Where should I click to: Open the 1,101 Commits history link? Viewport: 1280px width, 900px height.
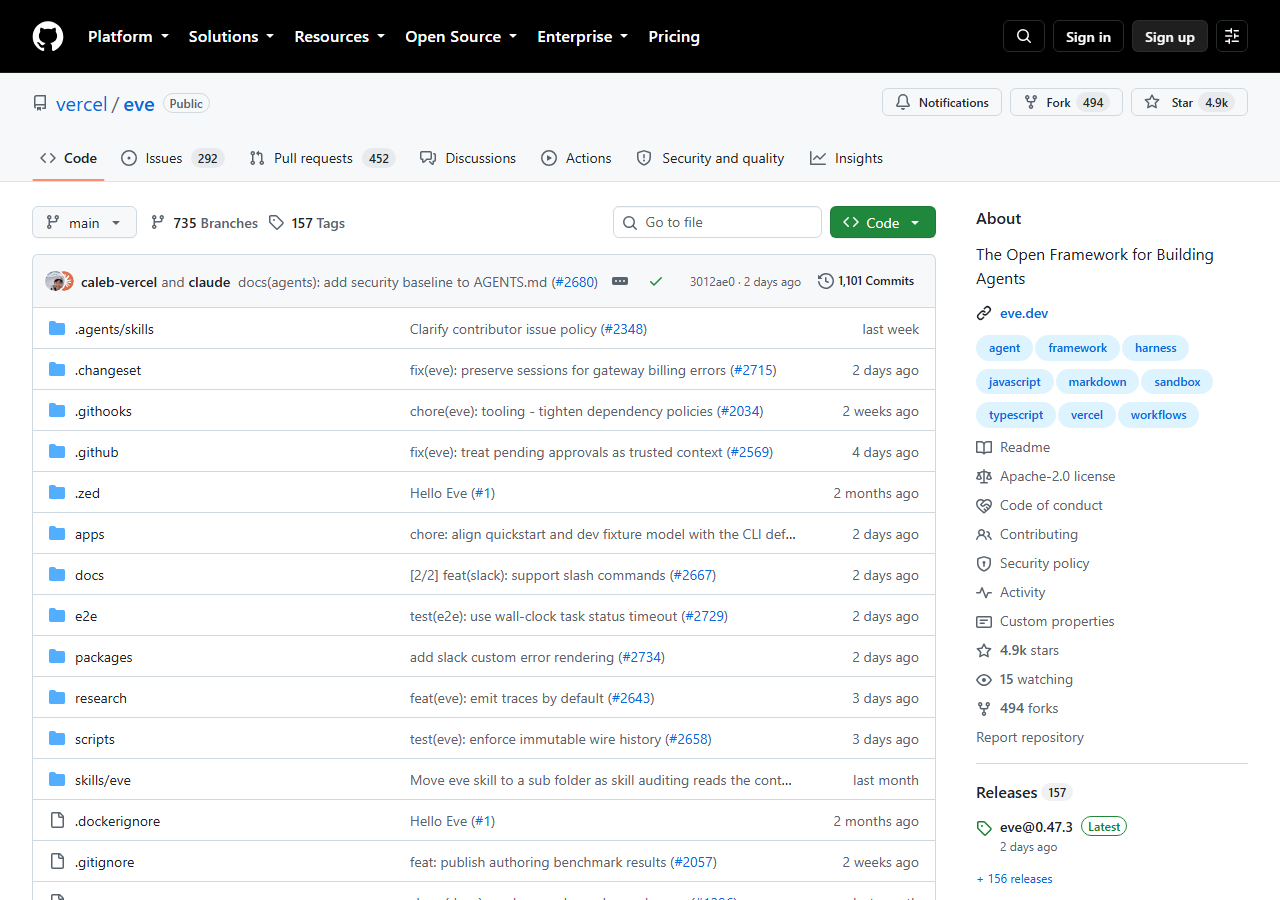click(866, 281)
